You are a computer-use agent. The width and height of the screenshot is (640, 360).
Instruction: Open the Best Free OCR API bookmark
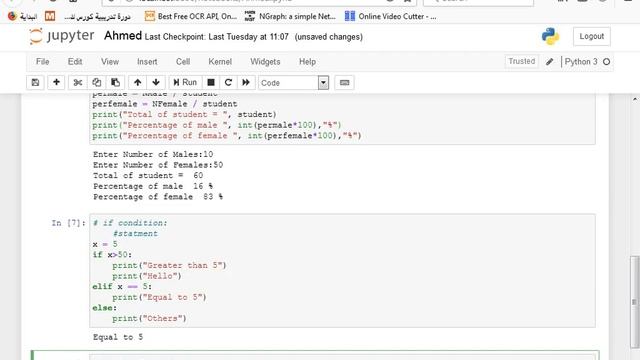191,16
